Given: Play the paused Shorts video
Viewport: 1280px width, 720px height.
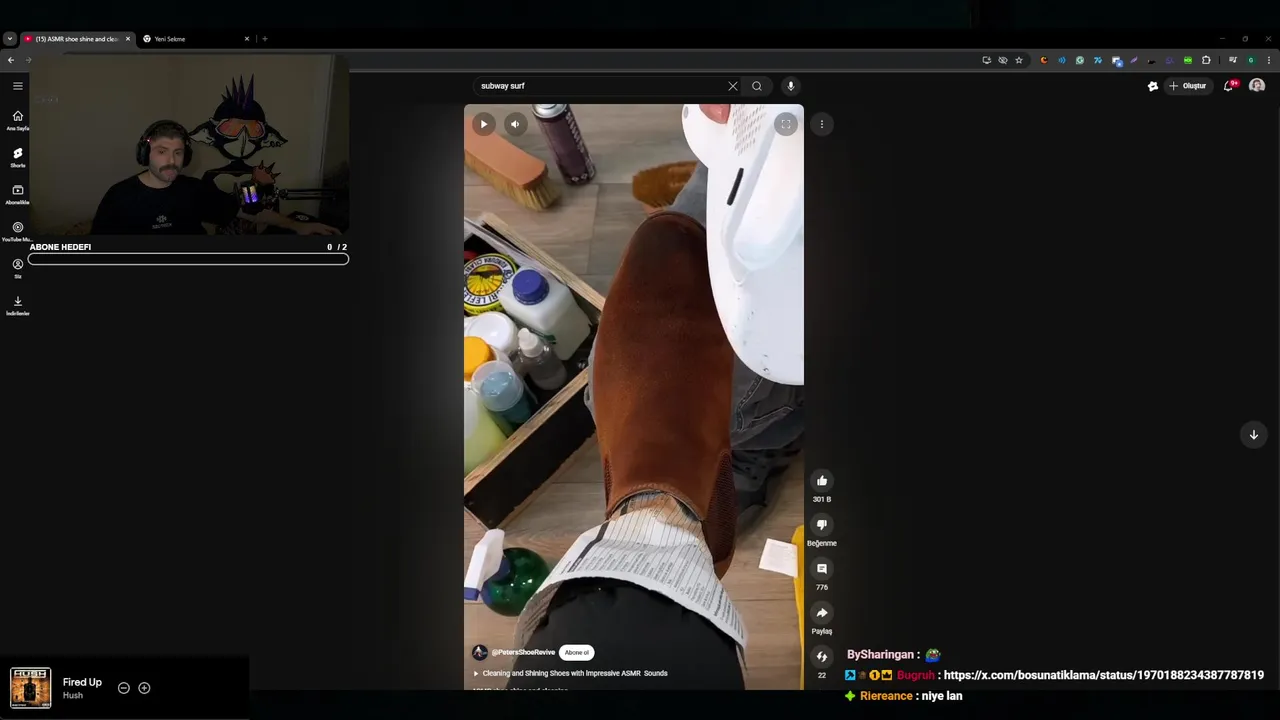Looking at the screenshot, I should (483, 124).
